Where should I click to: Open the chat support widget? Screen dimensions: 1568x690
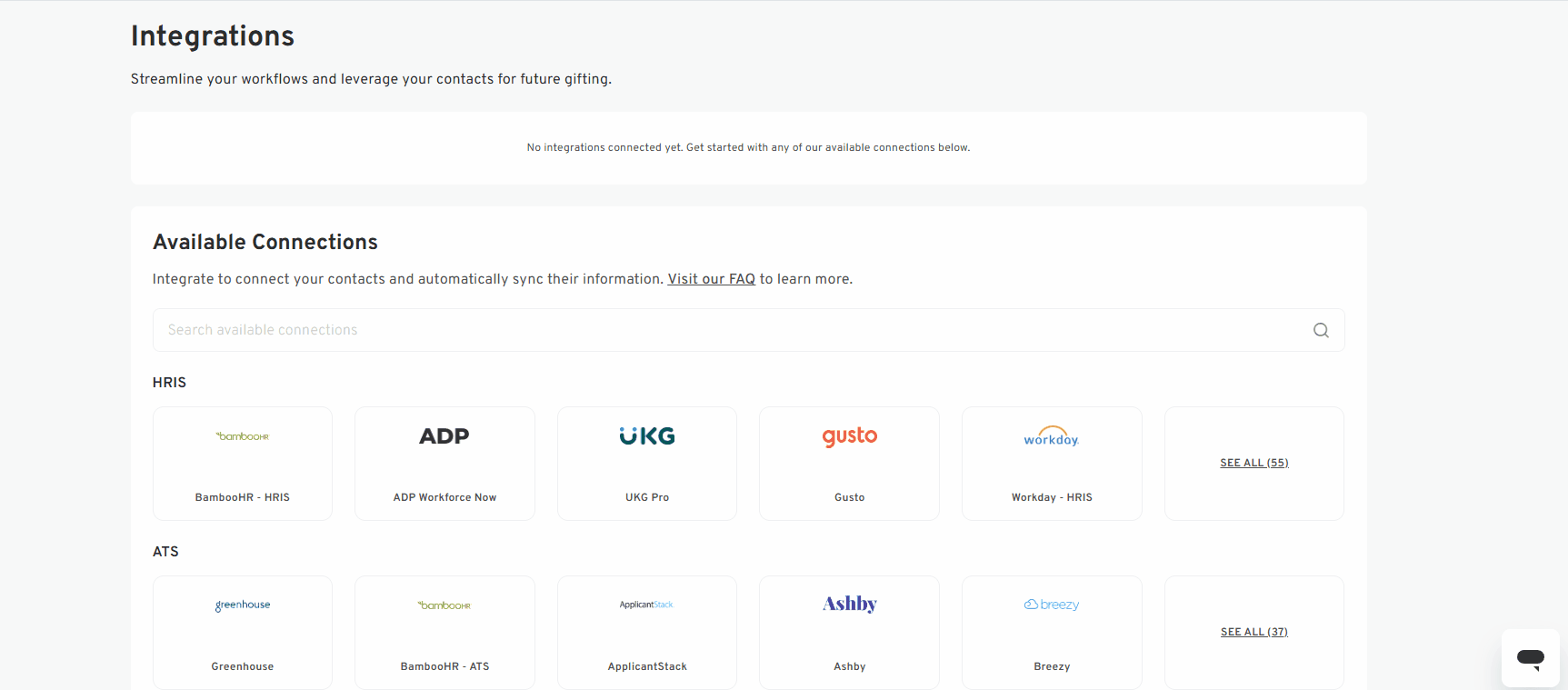click(1531, 658)
